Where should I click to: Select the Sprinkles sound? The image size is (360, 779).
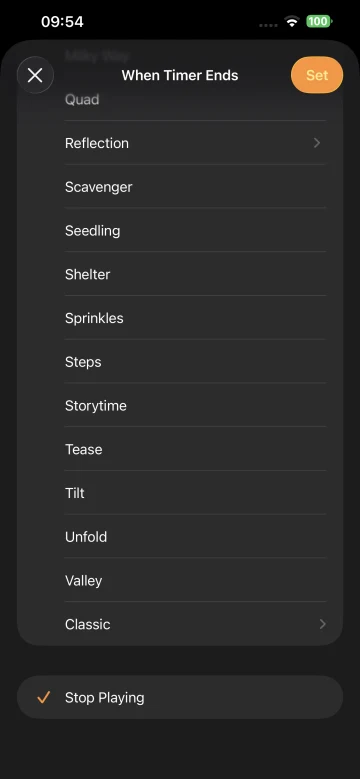point(180,318)
